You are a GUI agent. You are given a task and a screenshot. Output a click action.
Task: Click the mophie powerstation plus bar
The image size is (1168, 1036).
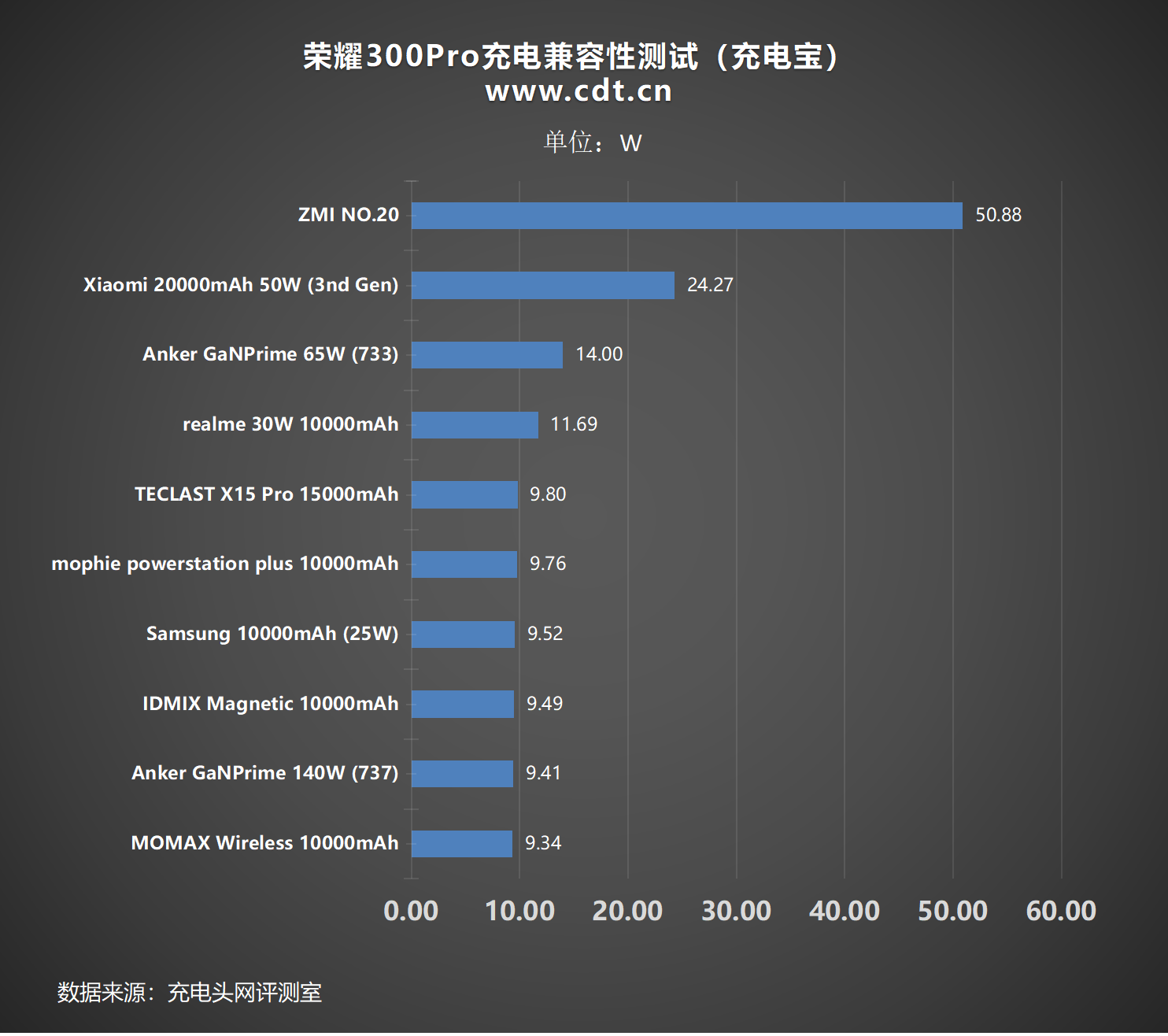click(464, 564)
